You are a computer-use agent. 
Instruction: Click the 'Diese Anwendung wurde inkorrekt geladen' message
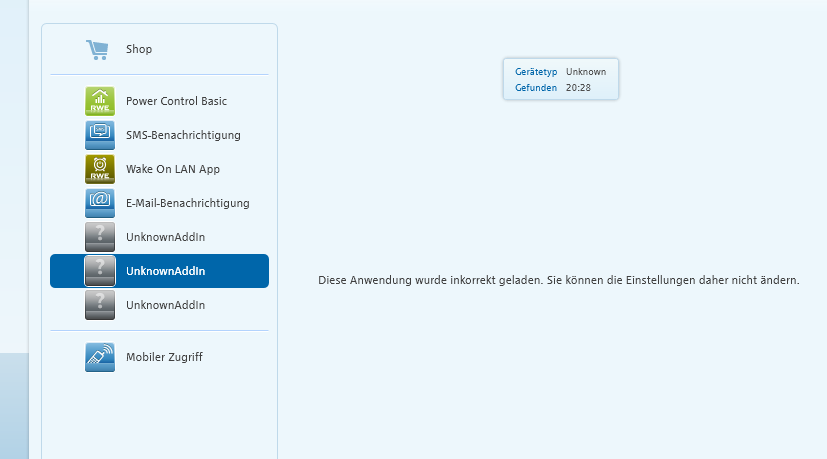pyautogui.click(x=559, y=280)
